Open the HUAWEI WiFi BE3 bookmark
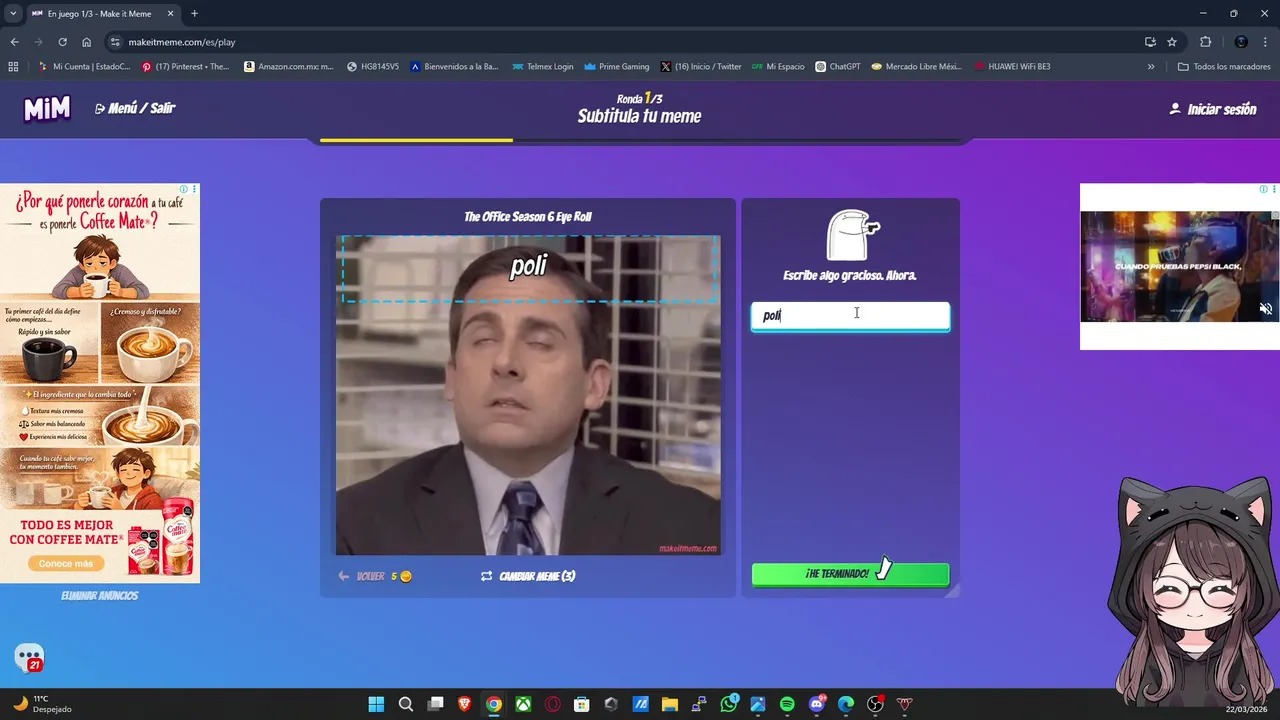 click(1012, 67)
